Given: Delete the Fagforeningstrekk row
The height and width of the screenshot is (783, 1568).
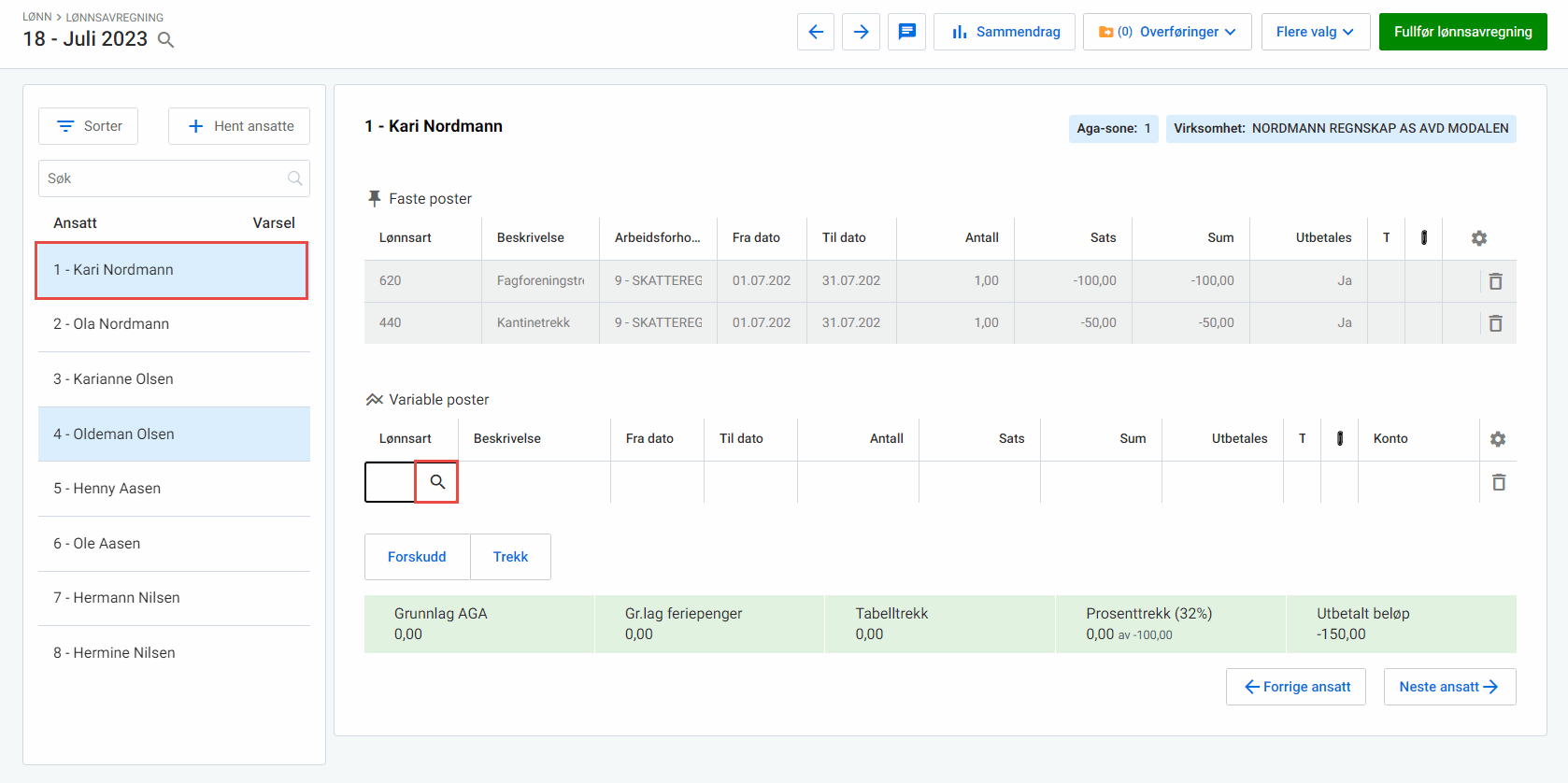Looking at the screenshot, I should coord(1495,281).
